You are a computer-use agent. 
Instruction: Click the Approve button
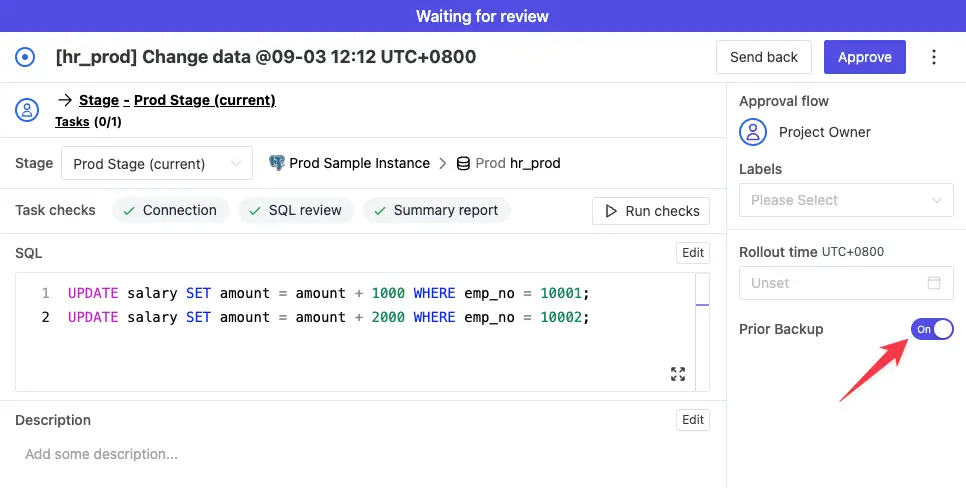click(865, 57)
